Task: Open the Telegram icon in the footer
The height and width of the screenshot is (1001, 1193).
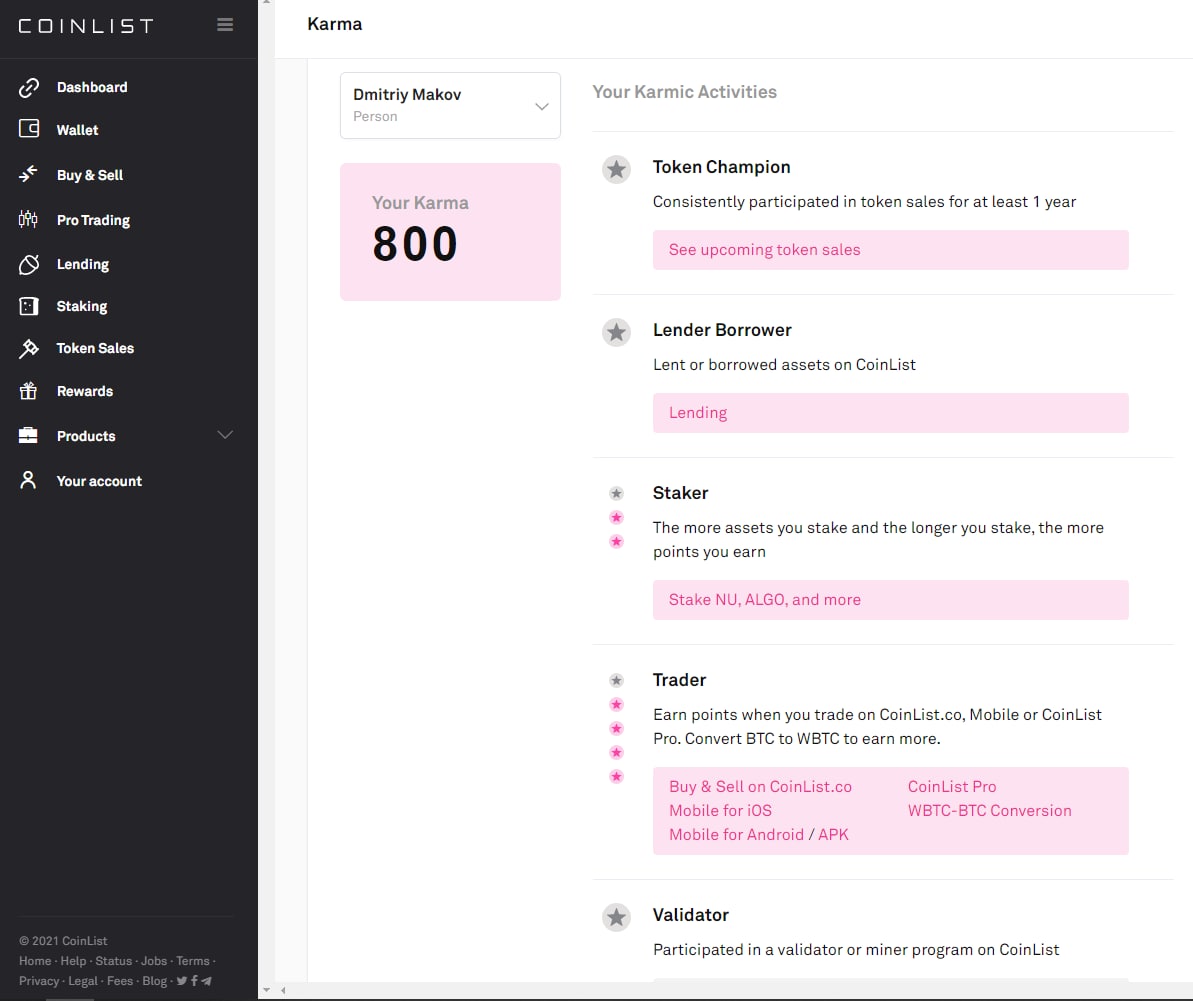Action: [206, 980]
